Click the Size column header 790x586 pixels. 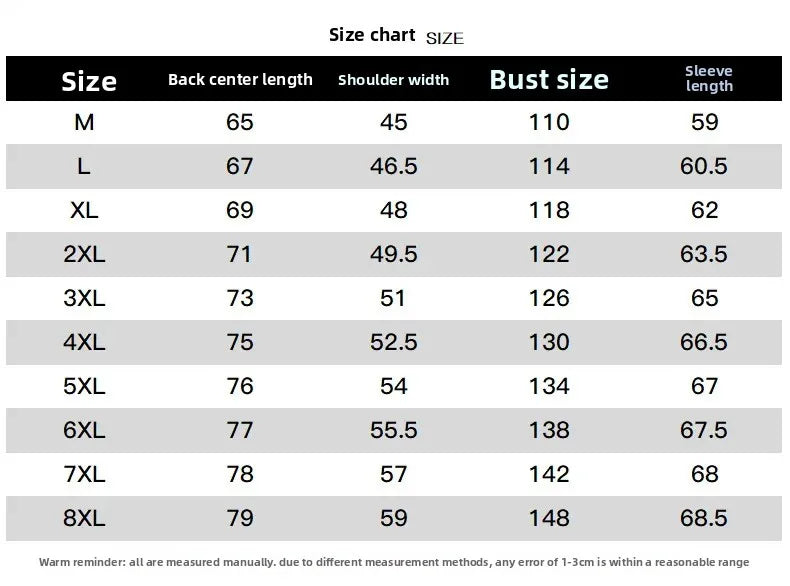tap(89, 81)
